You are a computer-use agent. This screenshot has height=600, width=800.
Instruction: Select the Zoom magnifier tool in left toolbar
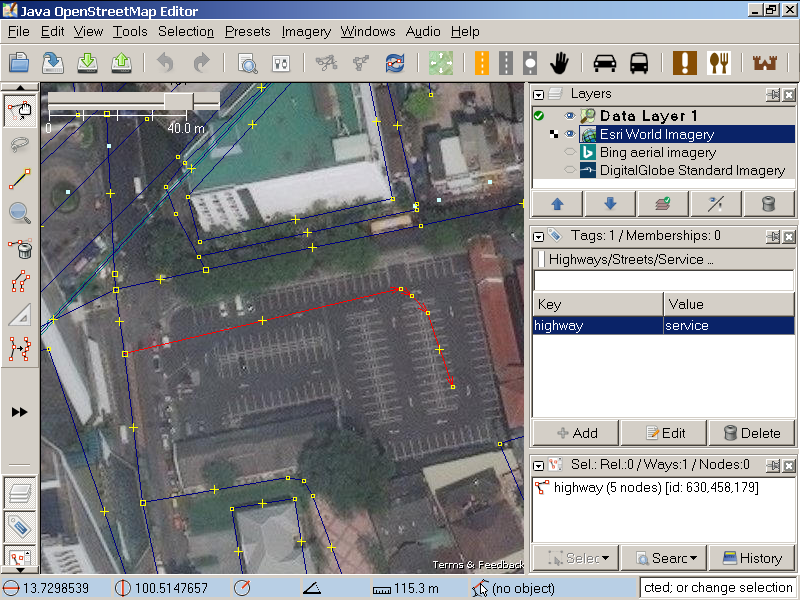click(x=19, y=213)
